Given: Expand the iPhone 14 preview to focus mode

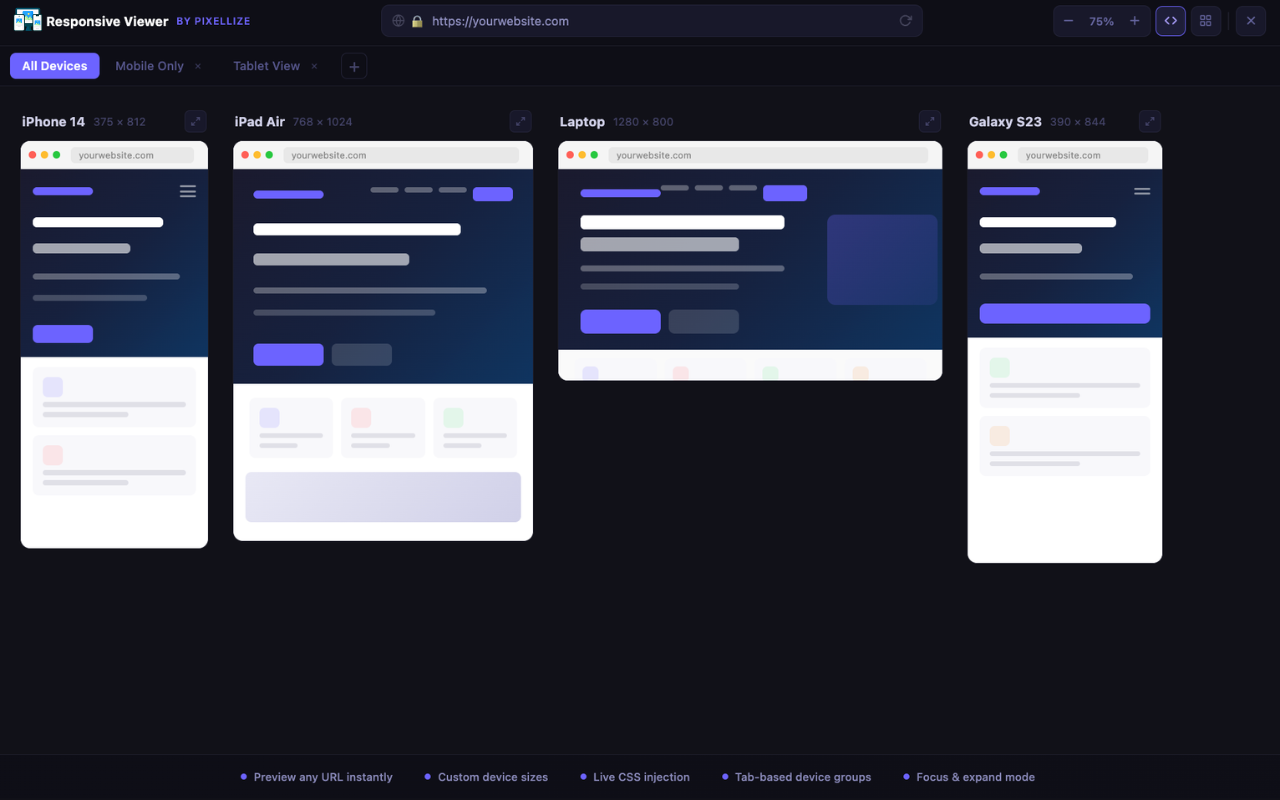Looking at the screenshot, I should (195, 121).
